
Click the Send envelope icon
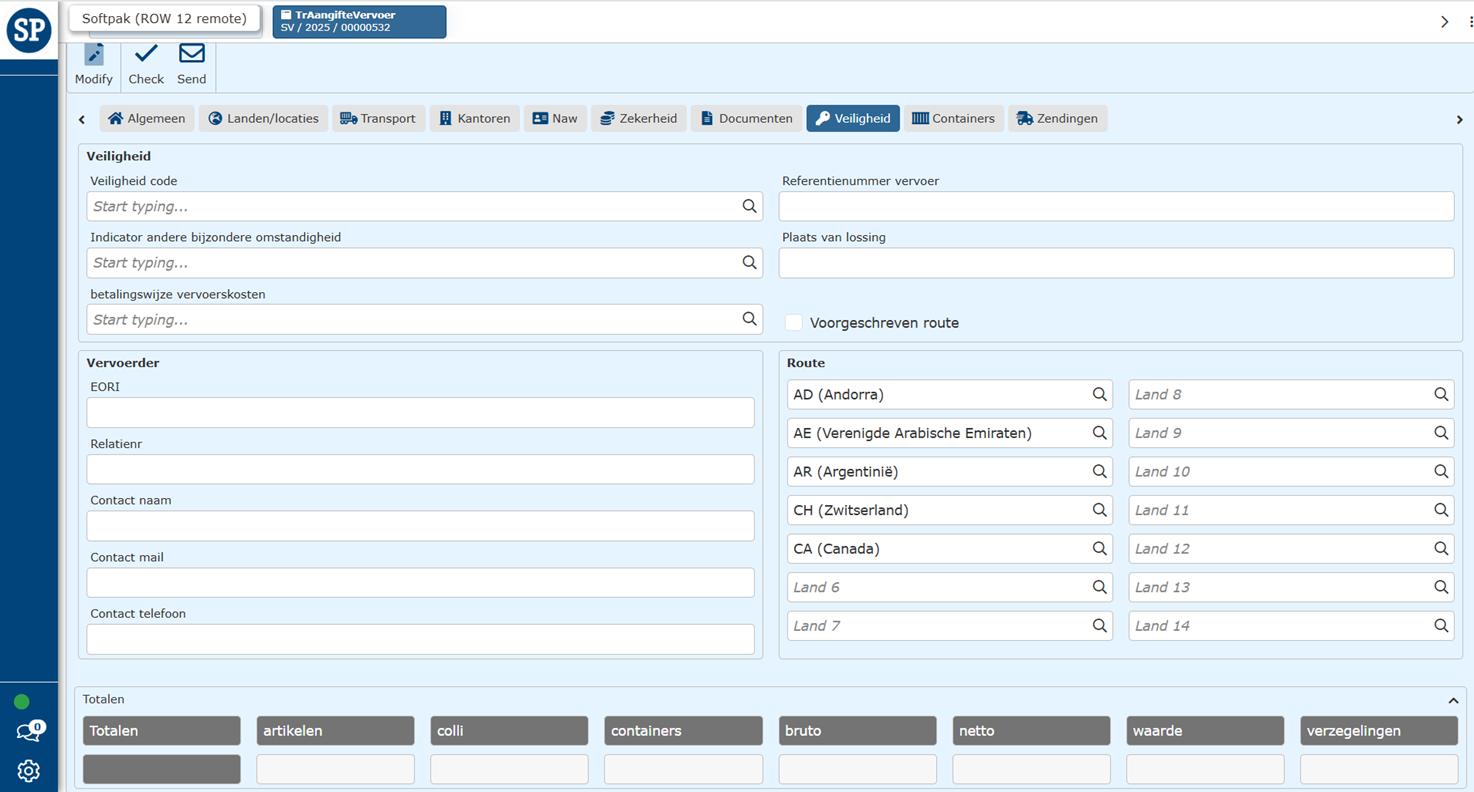(191, 54)
